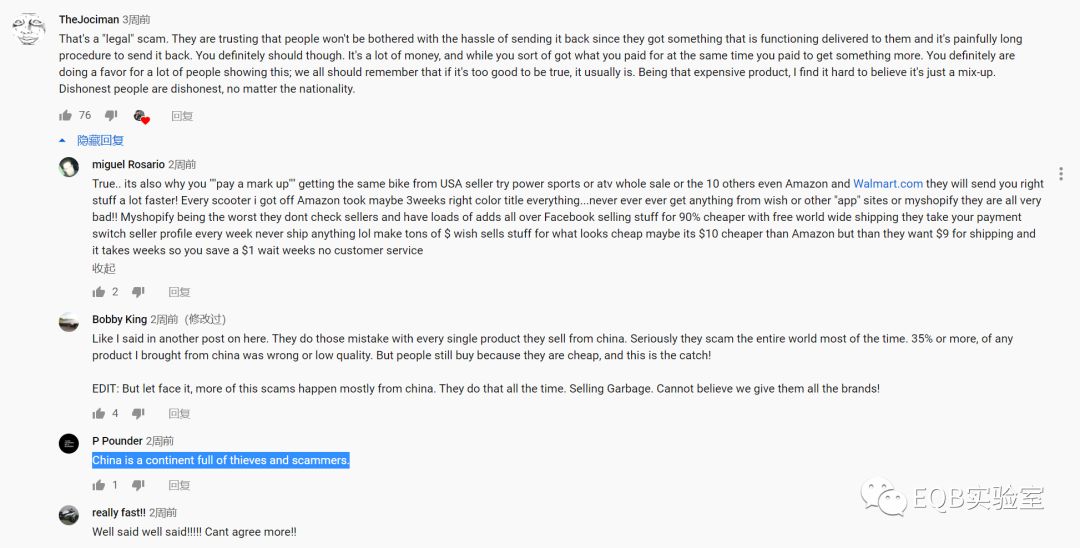Open the three-dot menu on miguel Rosario's reply
Viewport: 1080px width, 548px height.
1061,175
